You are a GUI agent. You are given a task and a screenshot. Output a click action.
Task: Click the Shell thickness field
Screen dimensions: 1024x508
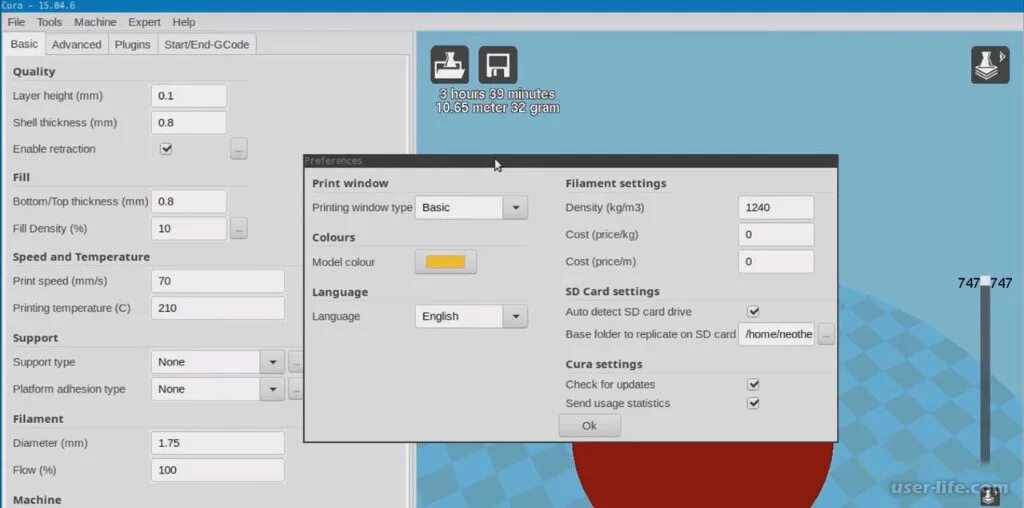tap(189, 123)
